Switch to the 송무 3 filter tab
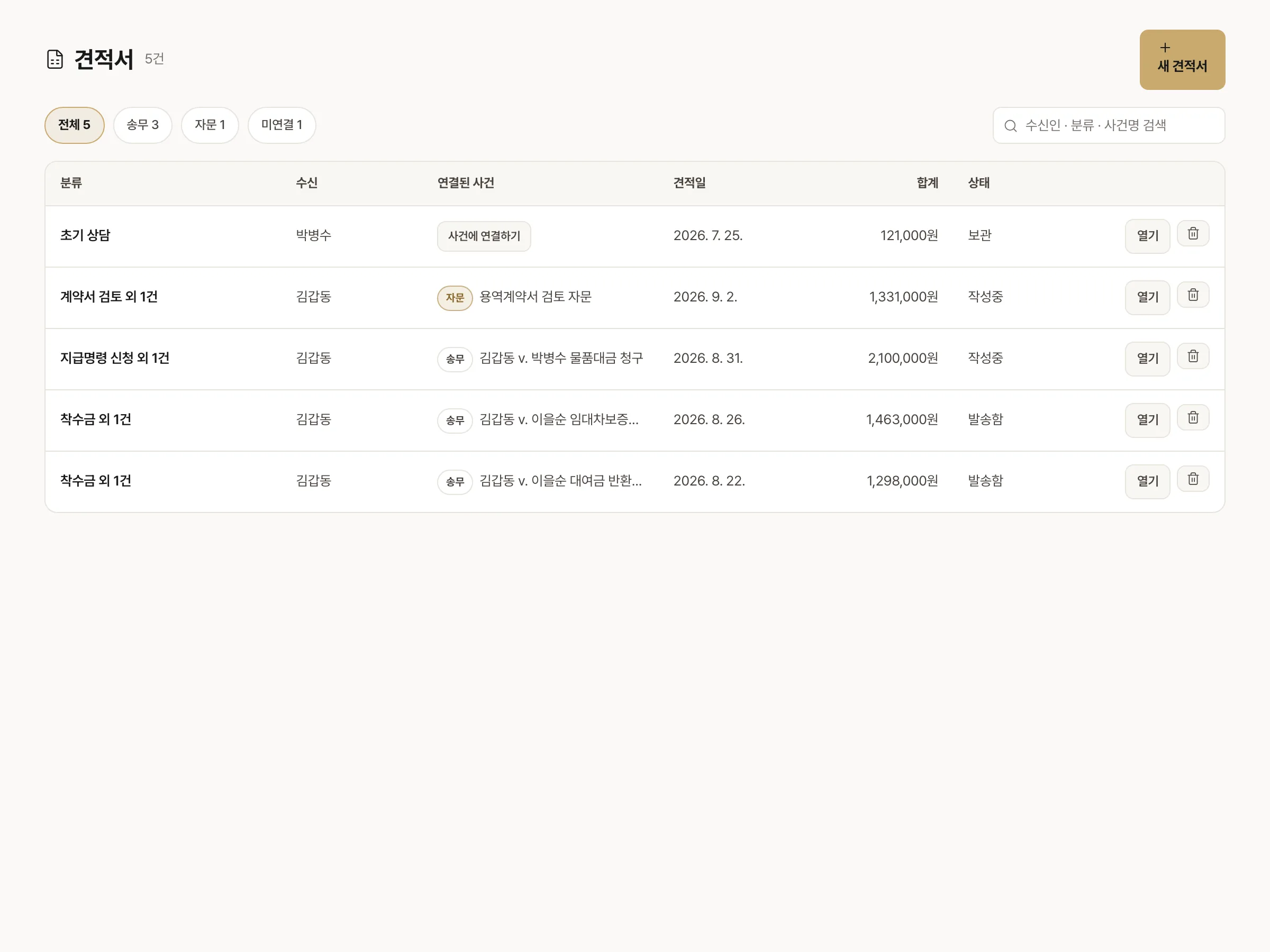This screenshot has height=952, width=1270. (142, 125)
